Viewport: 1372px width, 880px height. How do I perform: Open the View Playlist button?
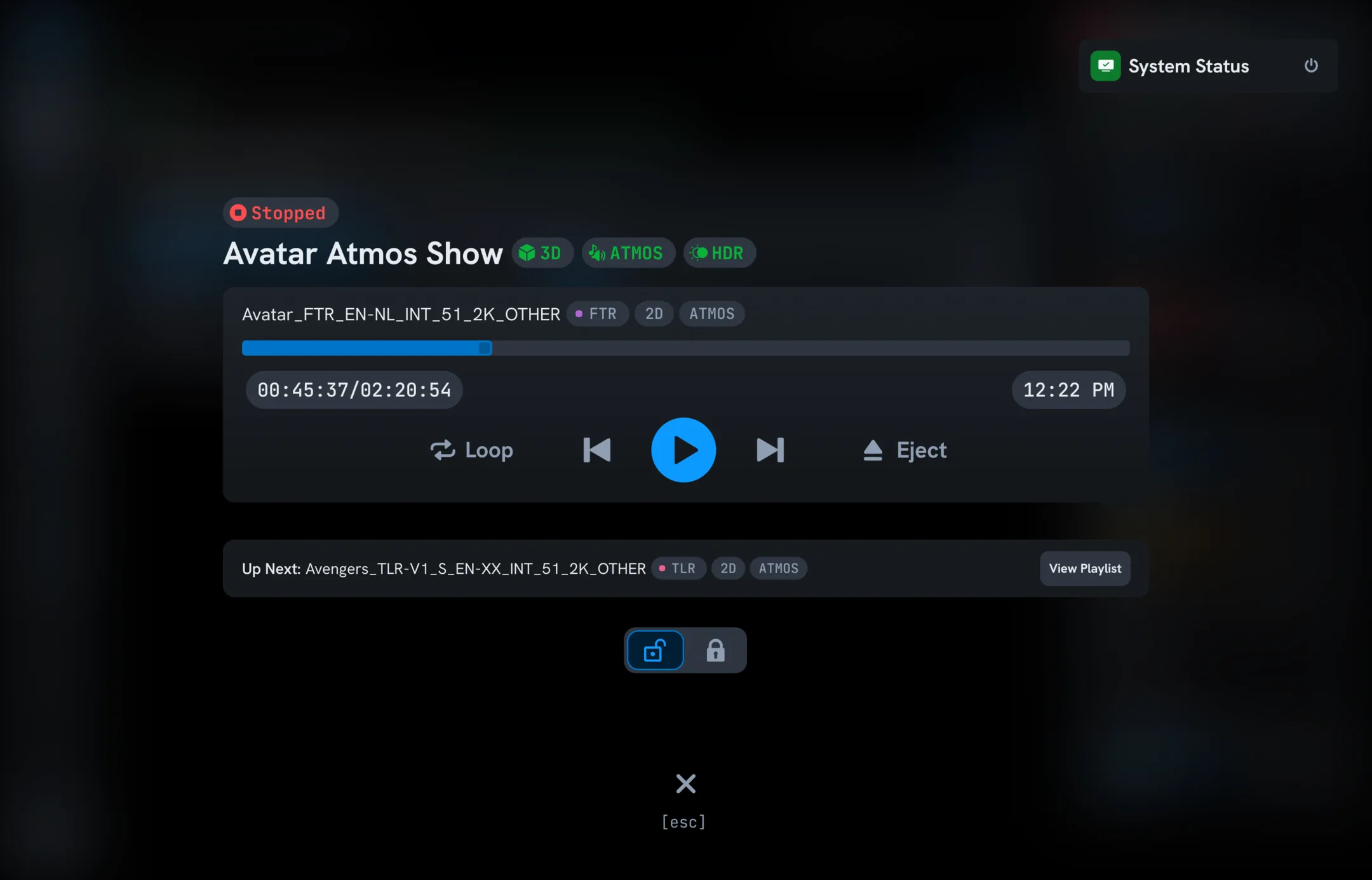[1085, 568]
